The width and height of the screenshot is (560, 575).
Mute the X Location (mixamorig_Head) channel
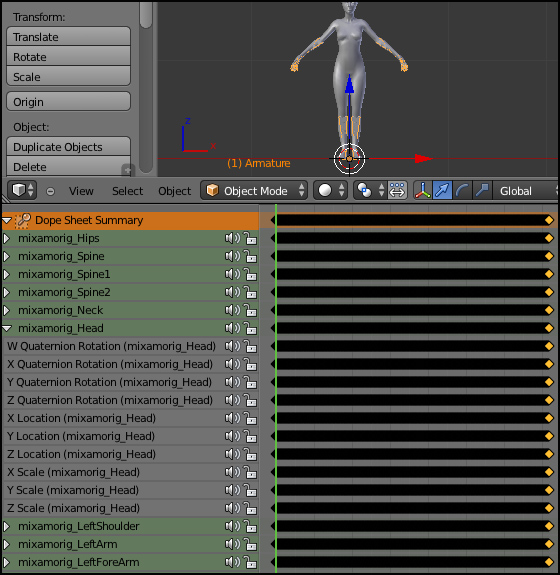pyautogui.click(x=232, y=418)
